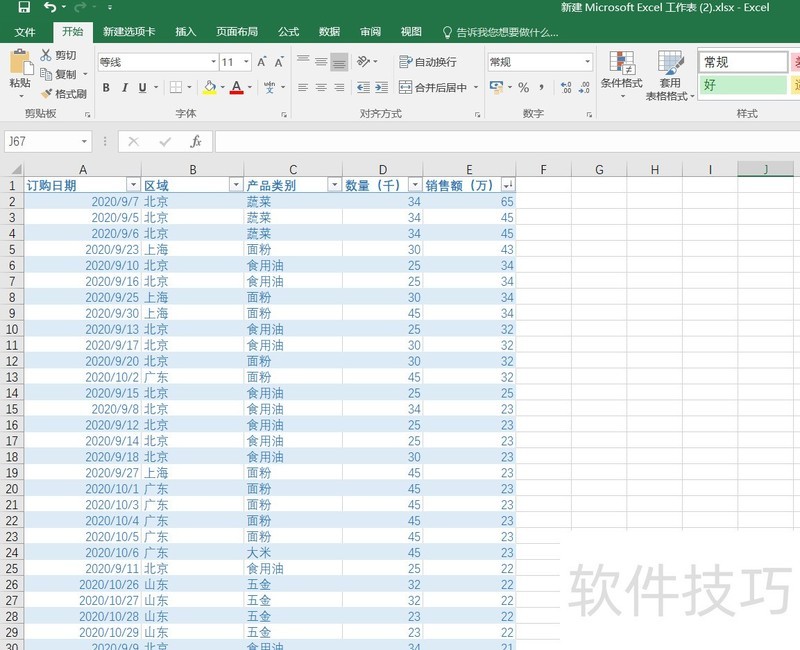Toggle Bold formatting

pyautogui.click(x=106, y=88)
